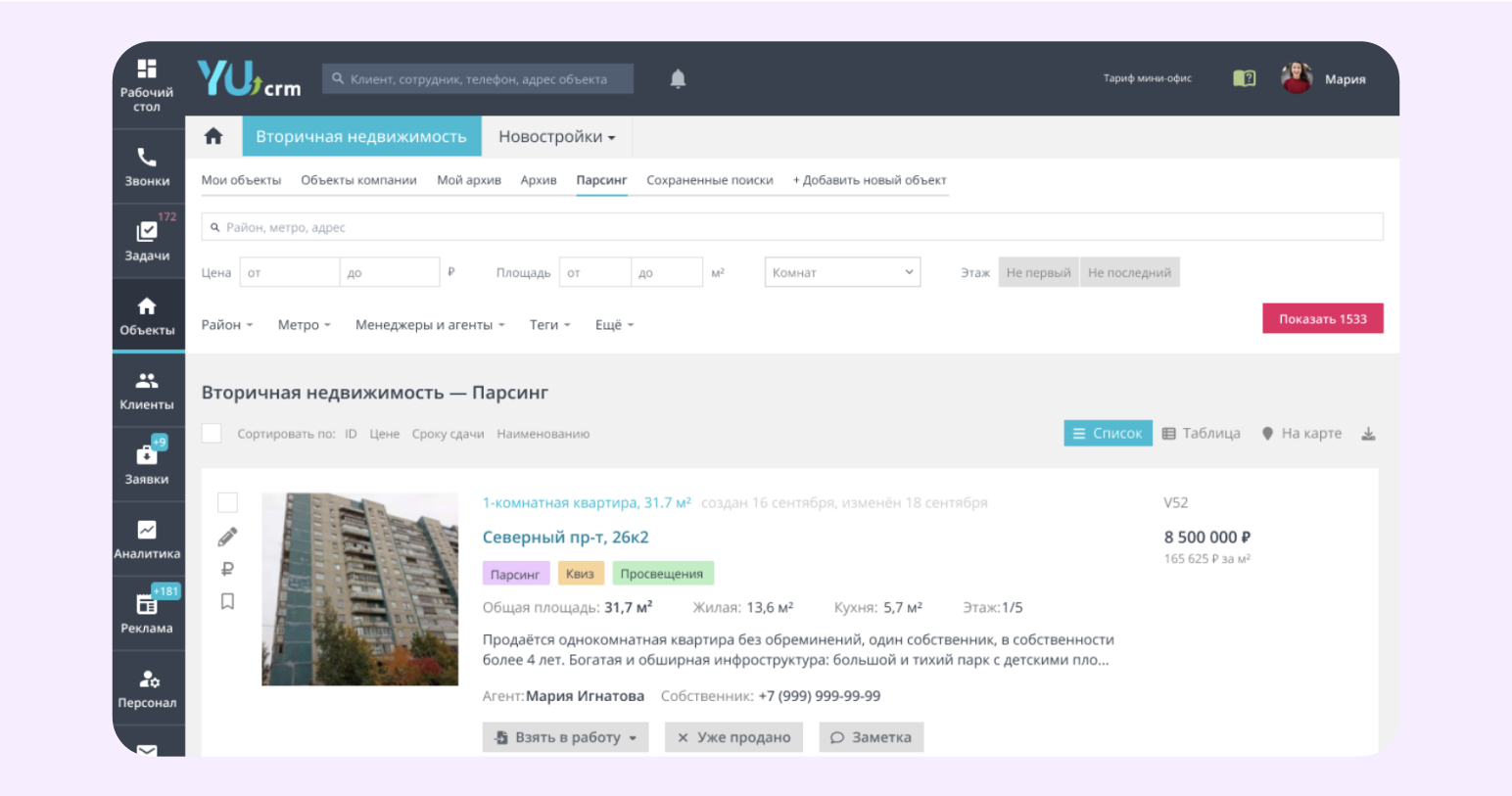Go to Клиенты in the sidebar
This screenshot has height=796, width=1512.
147,390
